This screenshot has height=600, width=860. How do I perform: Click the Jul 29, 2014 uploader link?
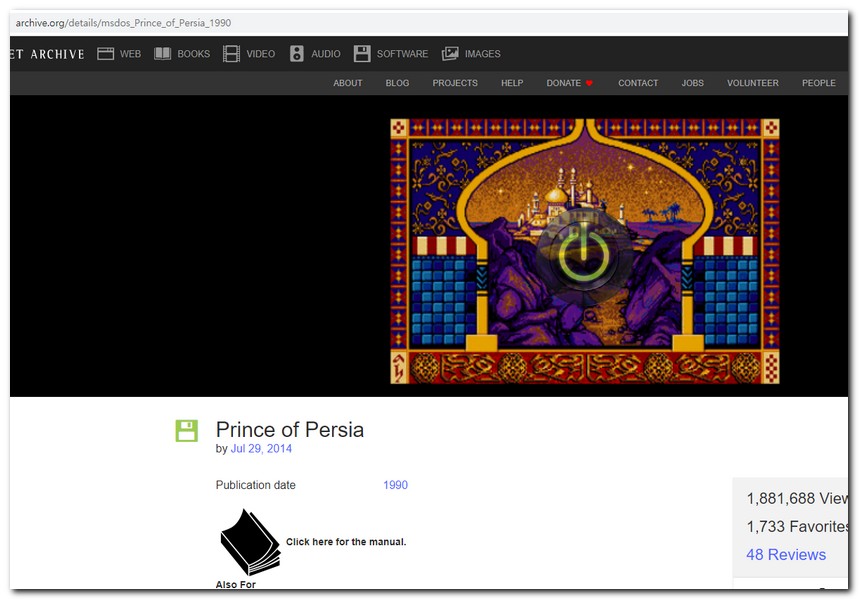click(261, 449)
